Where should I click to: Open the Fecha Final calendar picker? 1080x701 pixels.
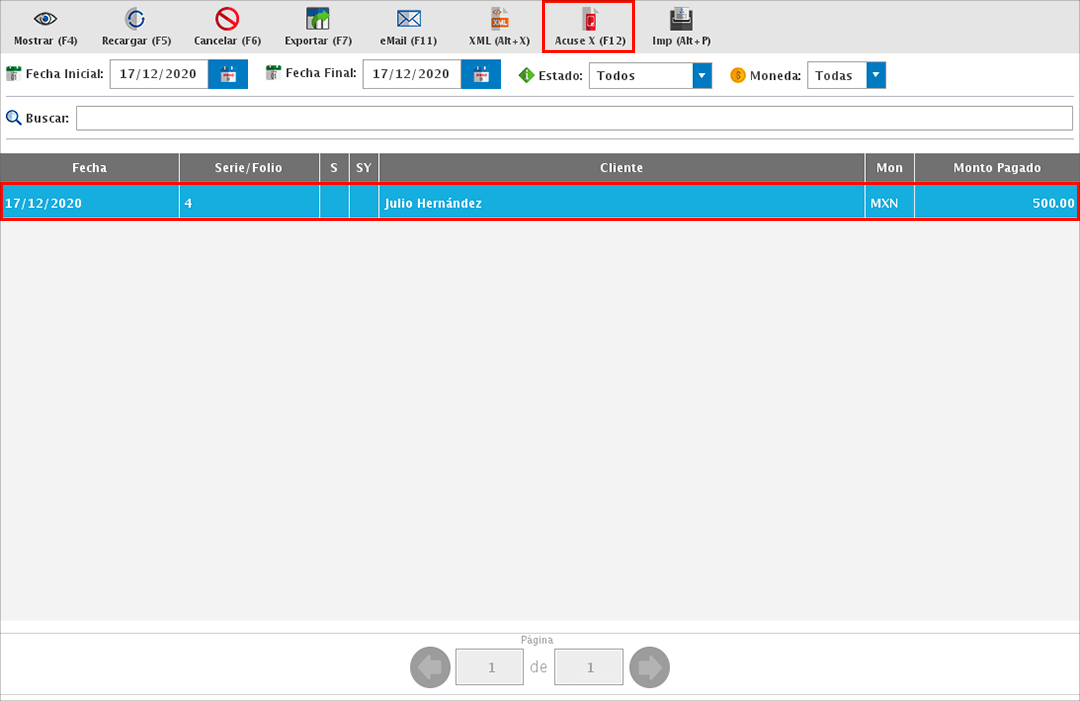[x=481, y=75]
